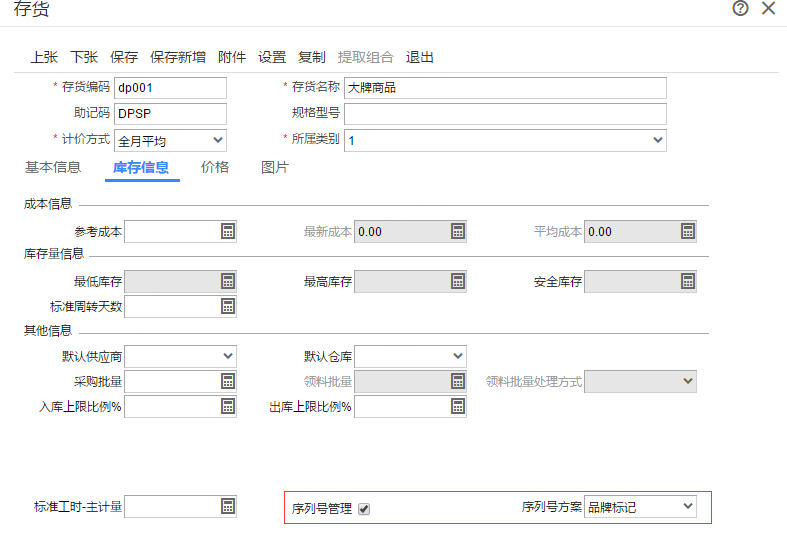Image resolution: width=787 pixels, height=548 pixels.
Task: Switch to the 基本信息 tab
Action: 53,168
